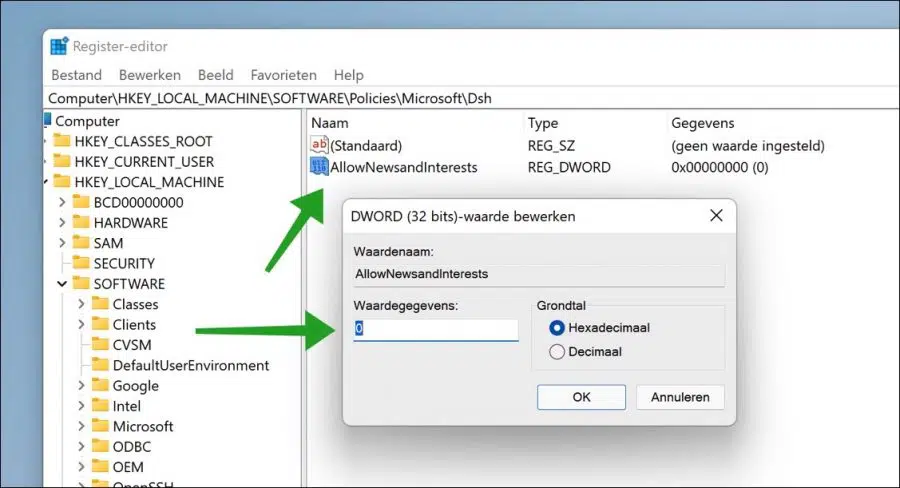This screenshot has width=900, height=488.
Task: Click the 0x00000000 (0) data cell
Action: (x=720, y=167)
